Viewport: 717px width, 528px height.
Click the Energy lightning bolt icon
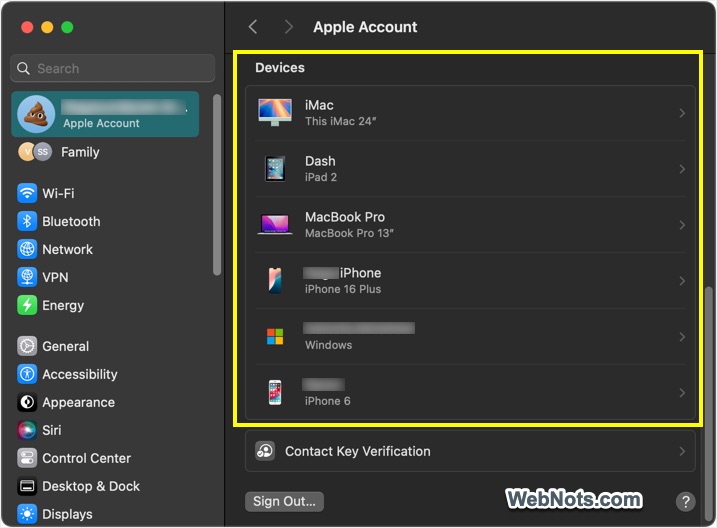point(27,305)
